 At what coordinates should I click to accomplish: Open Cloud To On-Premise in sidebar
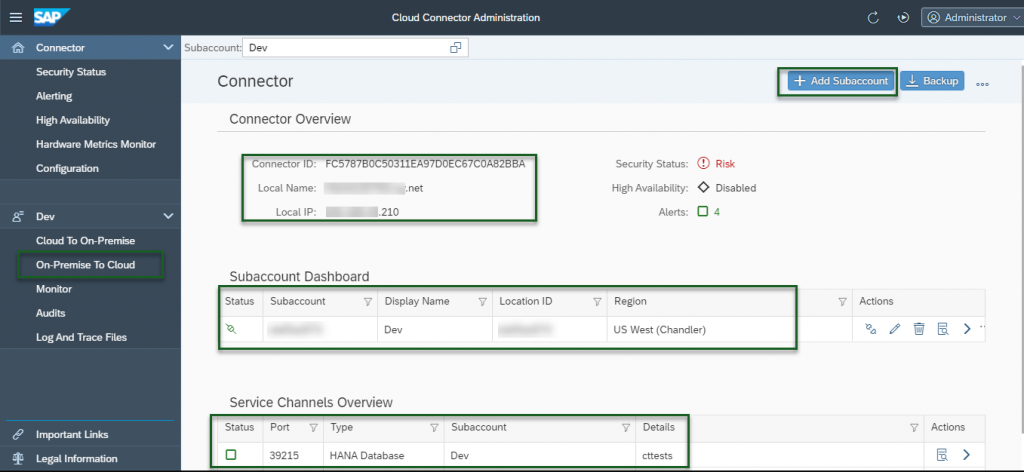86,241
